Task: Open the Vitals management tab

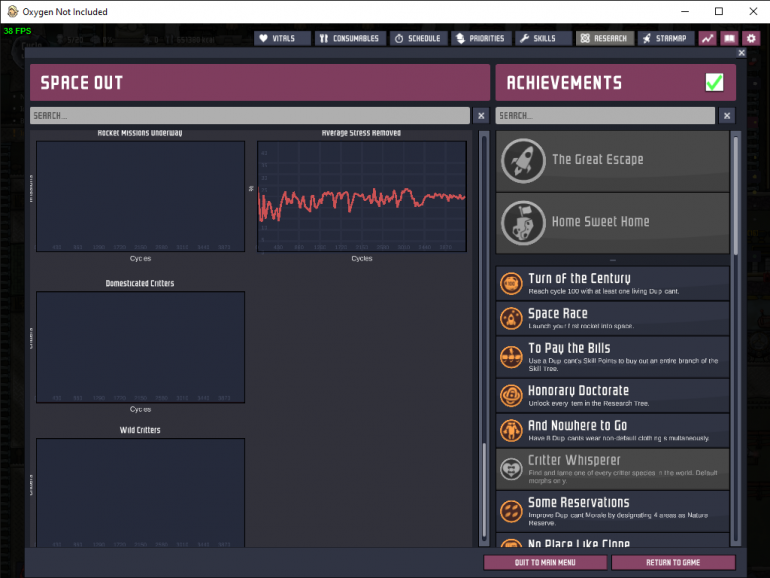Action: tap(282, 38)
